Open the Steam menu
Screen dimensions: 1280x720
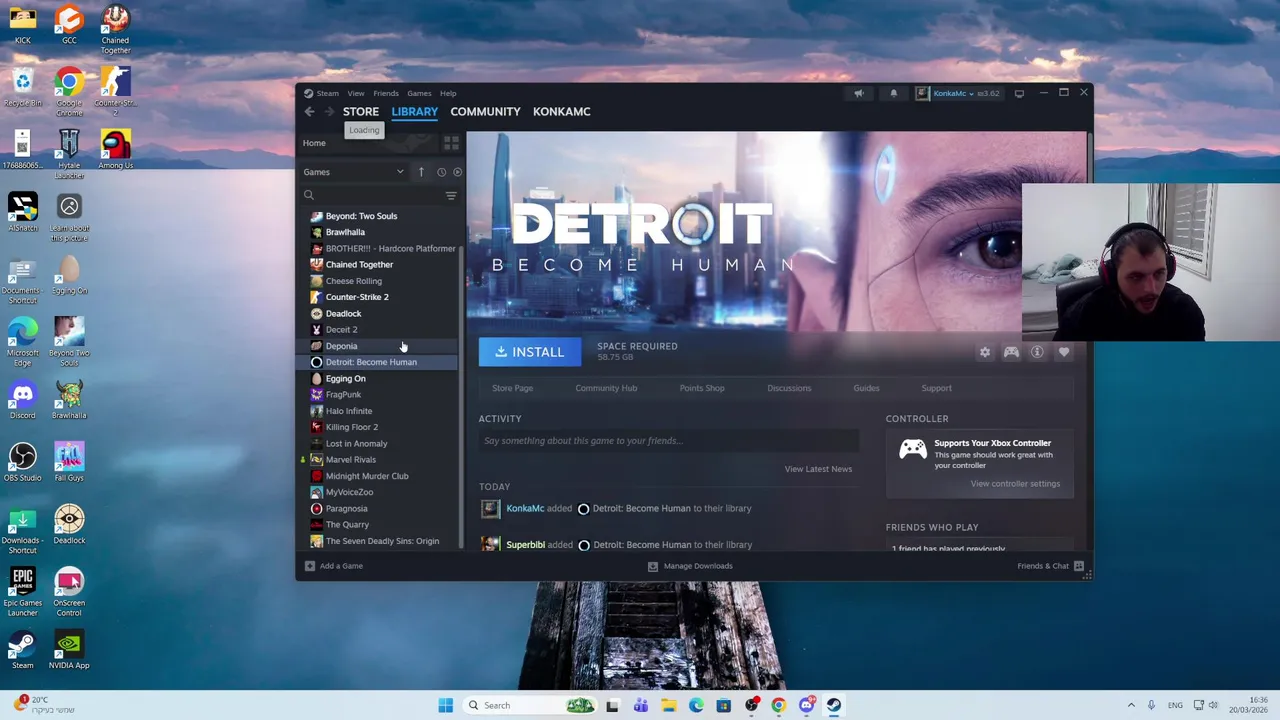tap(328, 93)
